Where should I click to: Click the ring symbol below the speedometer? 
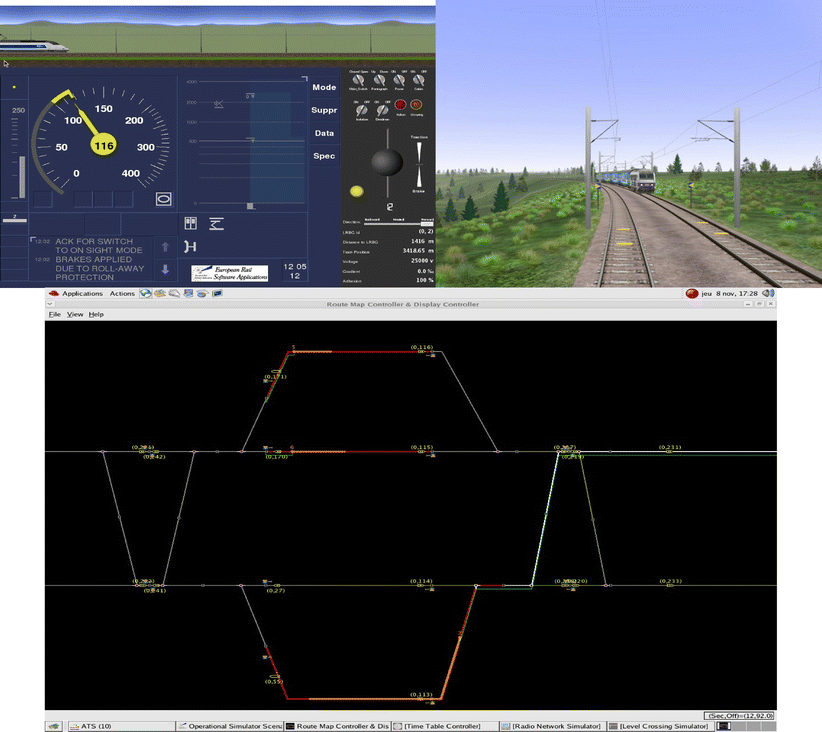162,199
